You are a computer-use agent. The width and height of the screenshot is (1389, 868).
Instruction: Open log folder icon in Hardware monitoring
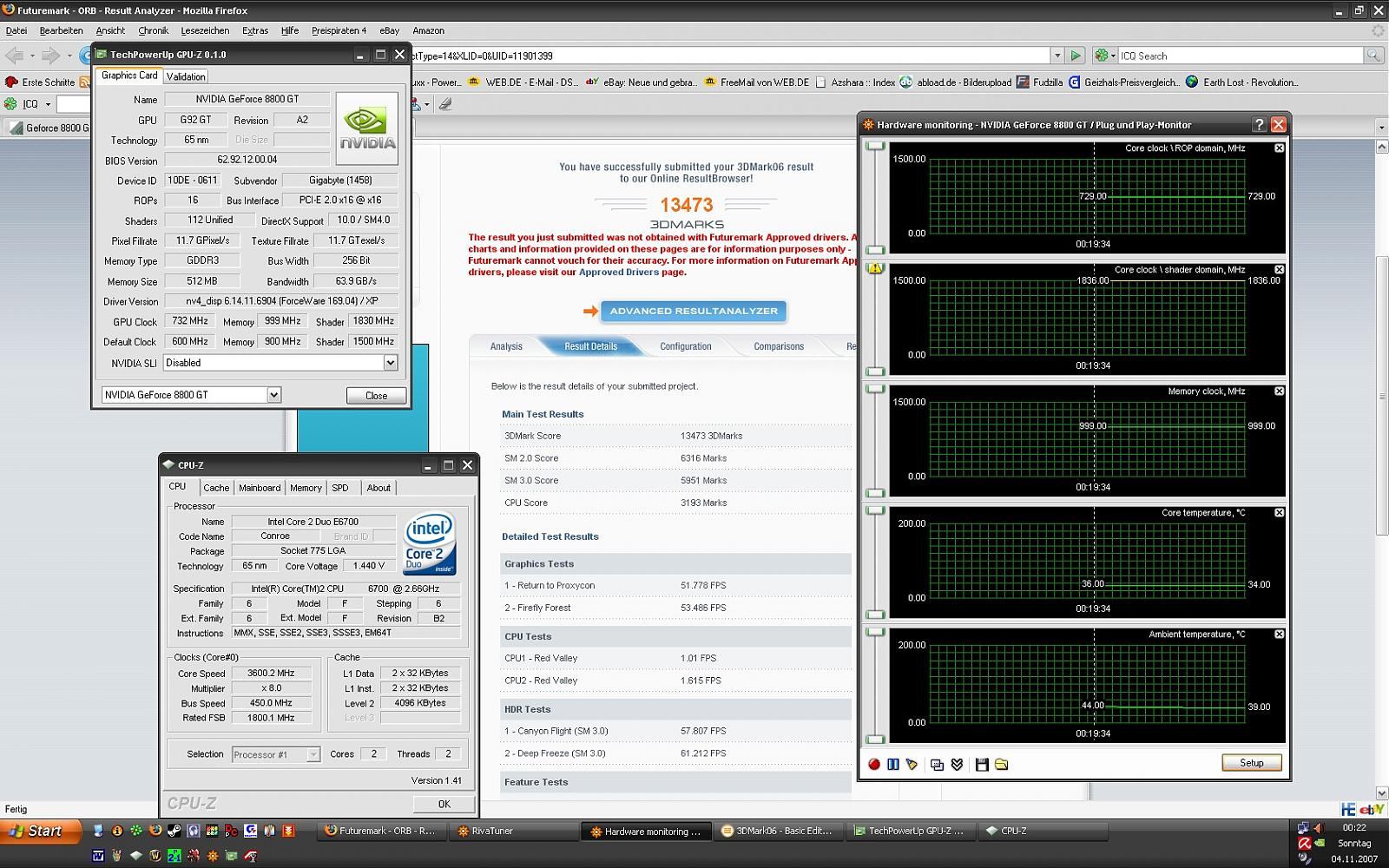tap(1001, 764)
